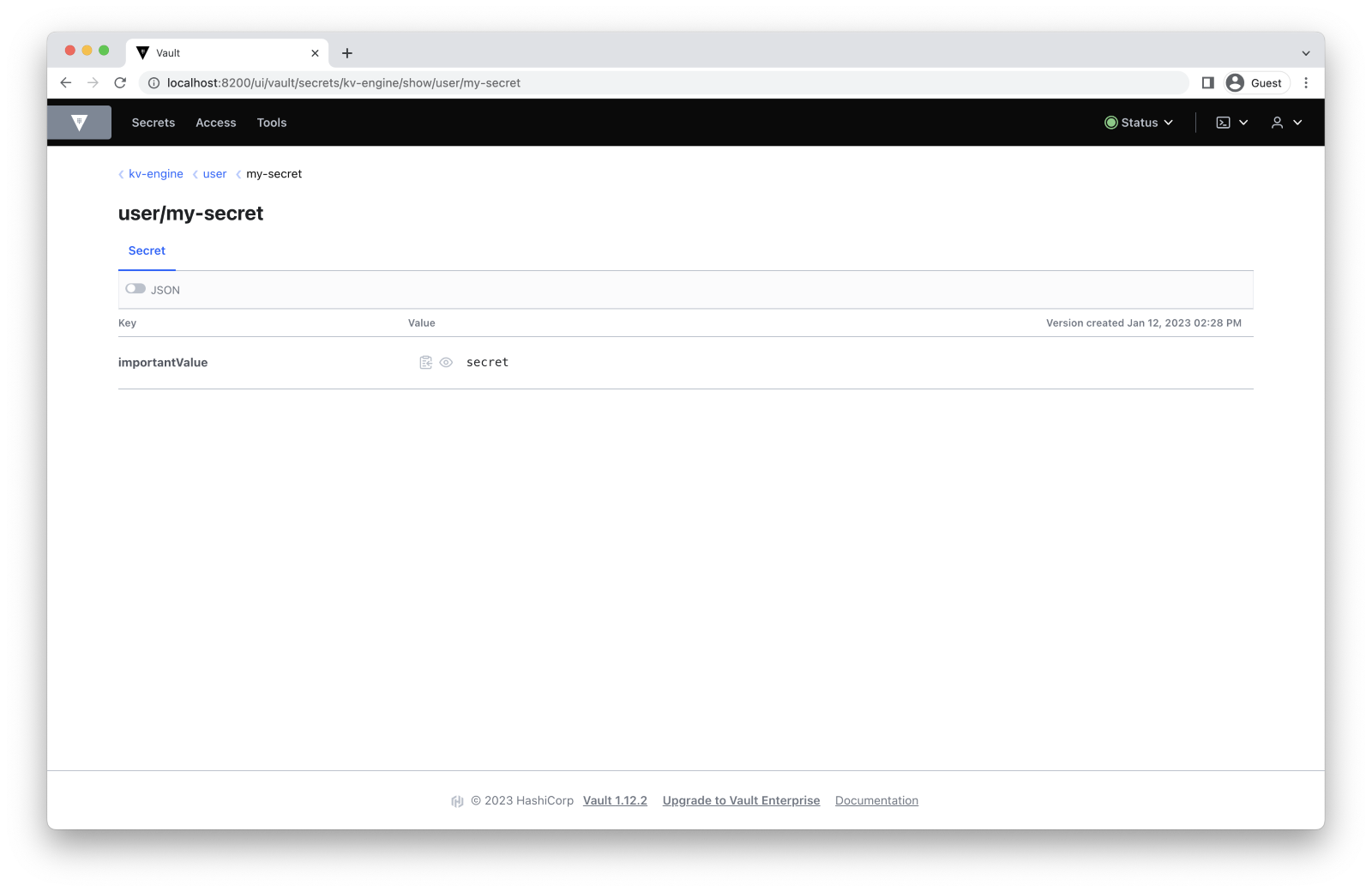Select the Vault browser tab

[x=227, y=53]
